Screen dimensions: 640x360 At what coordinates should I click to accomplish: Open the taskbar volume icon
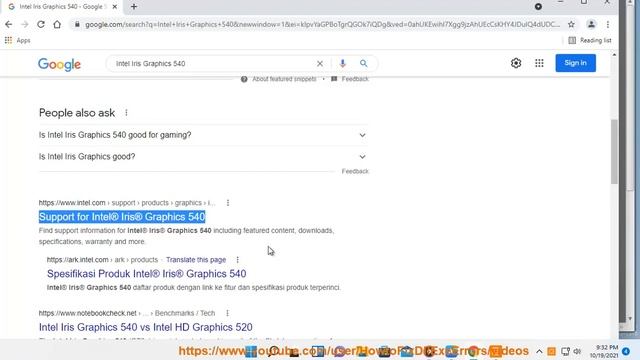577,351
